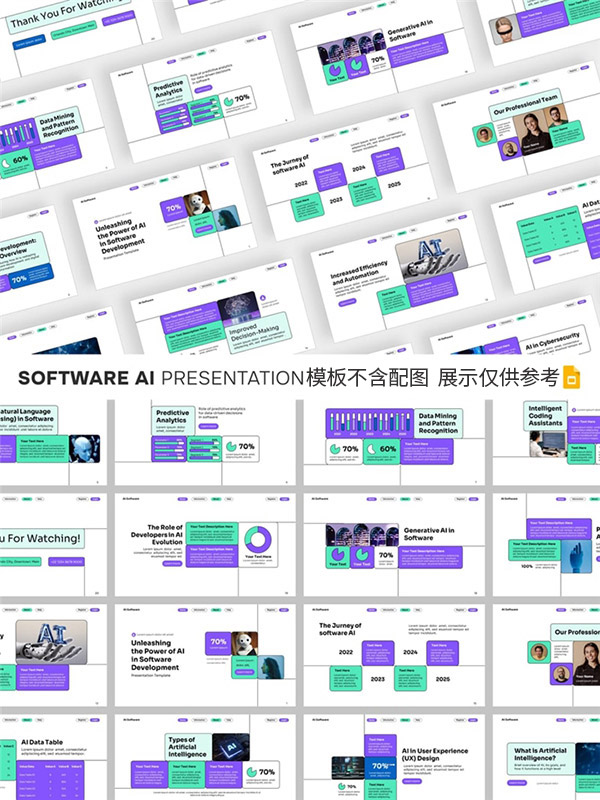Open the 'AI Data Table' slide in the flat grid
The height and width of the screenshot is (800, 600).
tap(54, 757)
